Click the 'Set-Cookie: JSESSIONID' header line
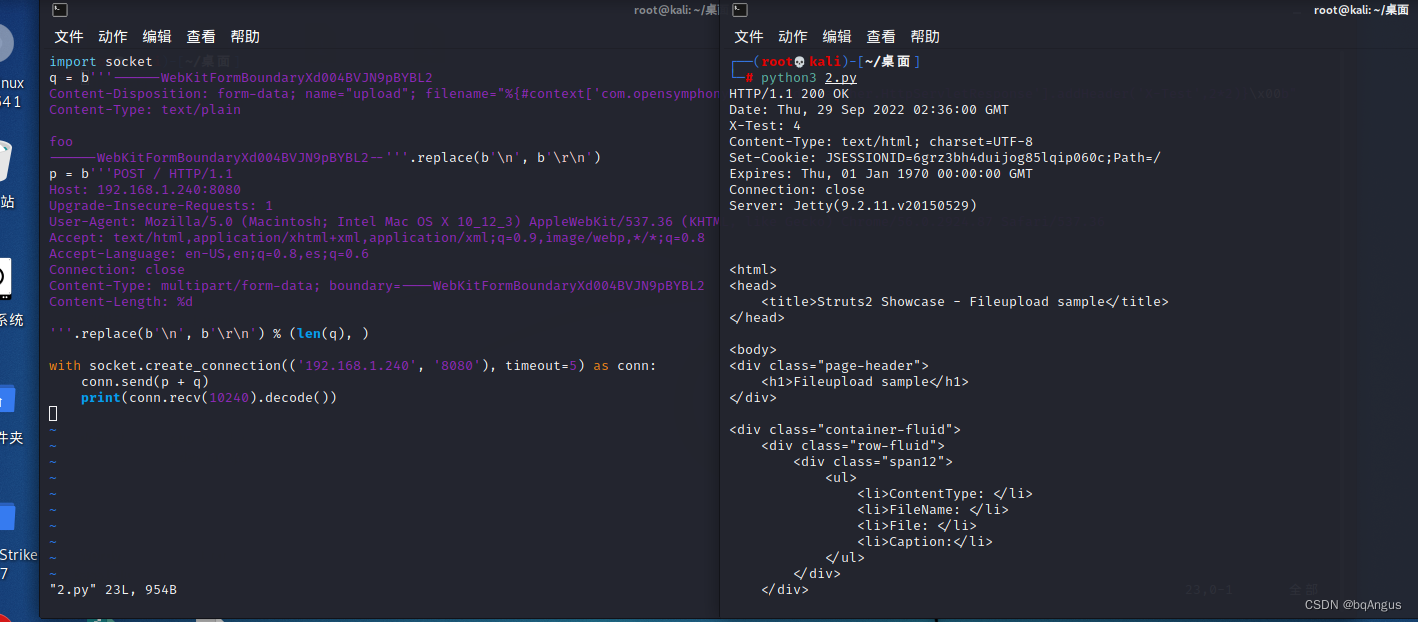The width and height of the screenshot is (1418, 622). coord(945,158)
